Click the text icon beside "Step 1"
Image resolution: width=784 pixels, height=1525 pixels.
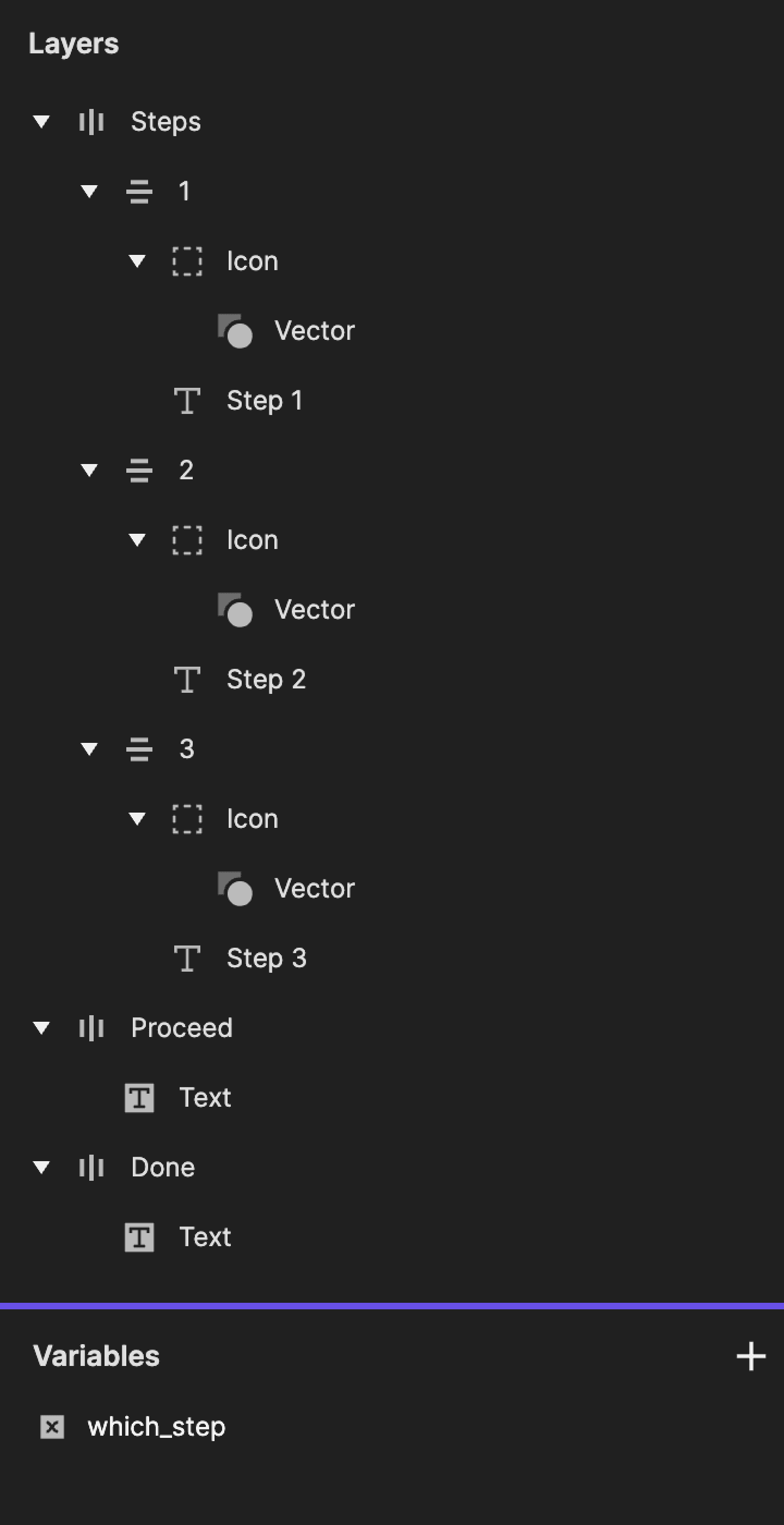[187, 400]
